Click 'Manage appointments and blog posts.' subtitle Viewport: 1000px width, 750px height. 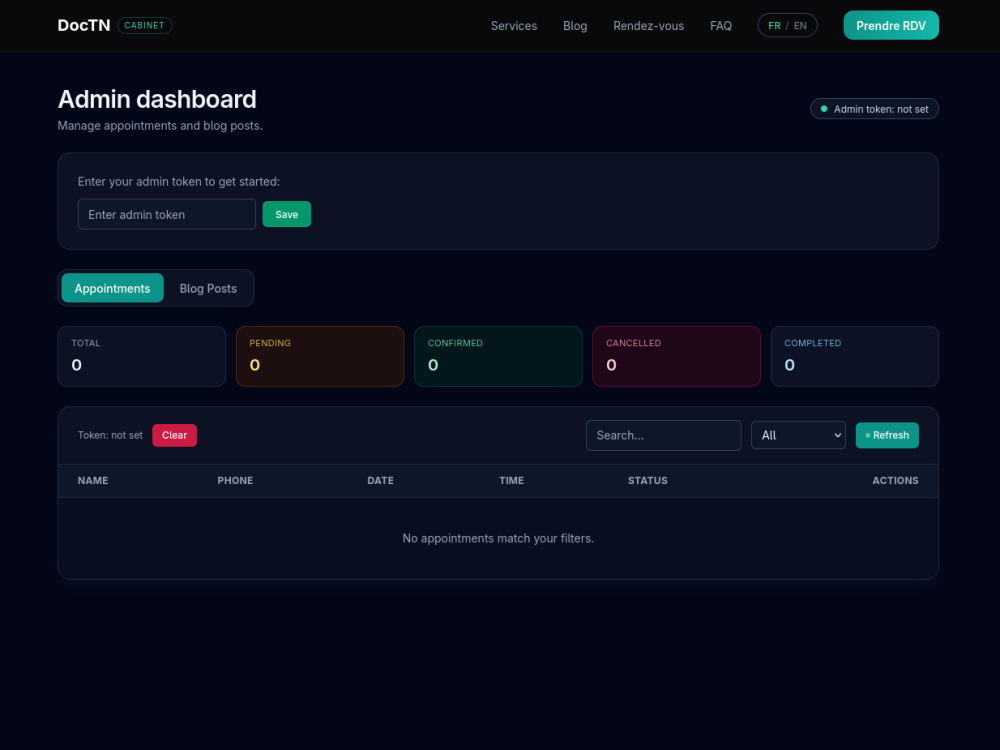[160, 126]
